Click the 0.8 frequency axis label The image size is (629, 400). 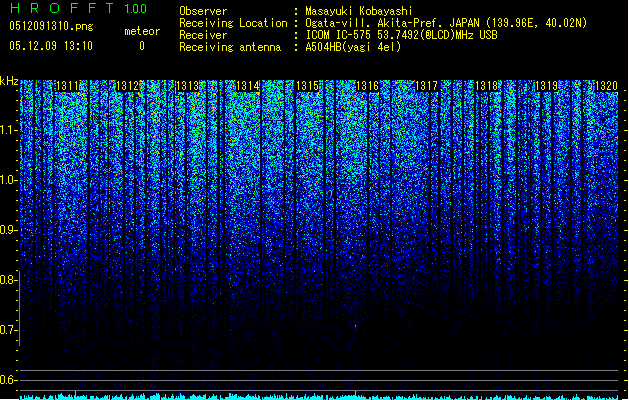click(8, 280)
